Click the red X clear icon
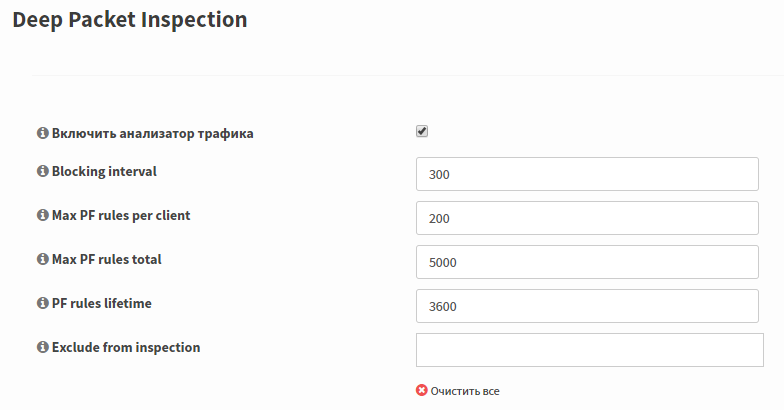The height and width of the screenshot is (410, 784). (x=422, y=390)
